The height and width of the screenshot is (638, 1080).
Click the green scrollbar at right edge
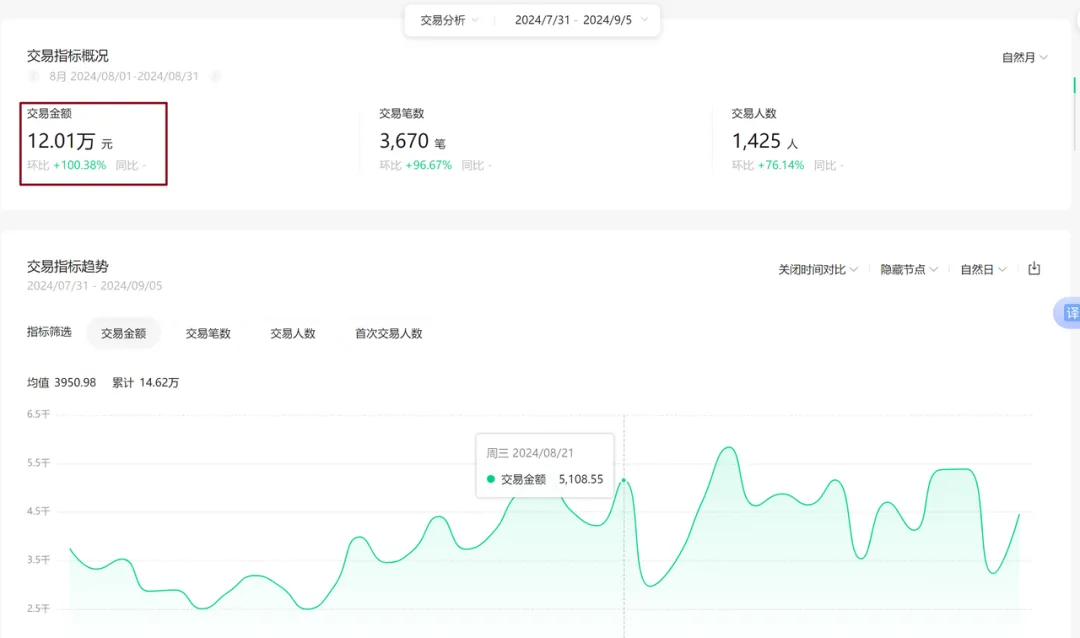click(1074, 85)
